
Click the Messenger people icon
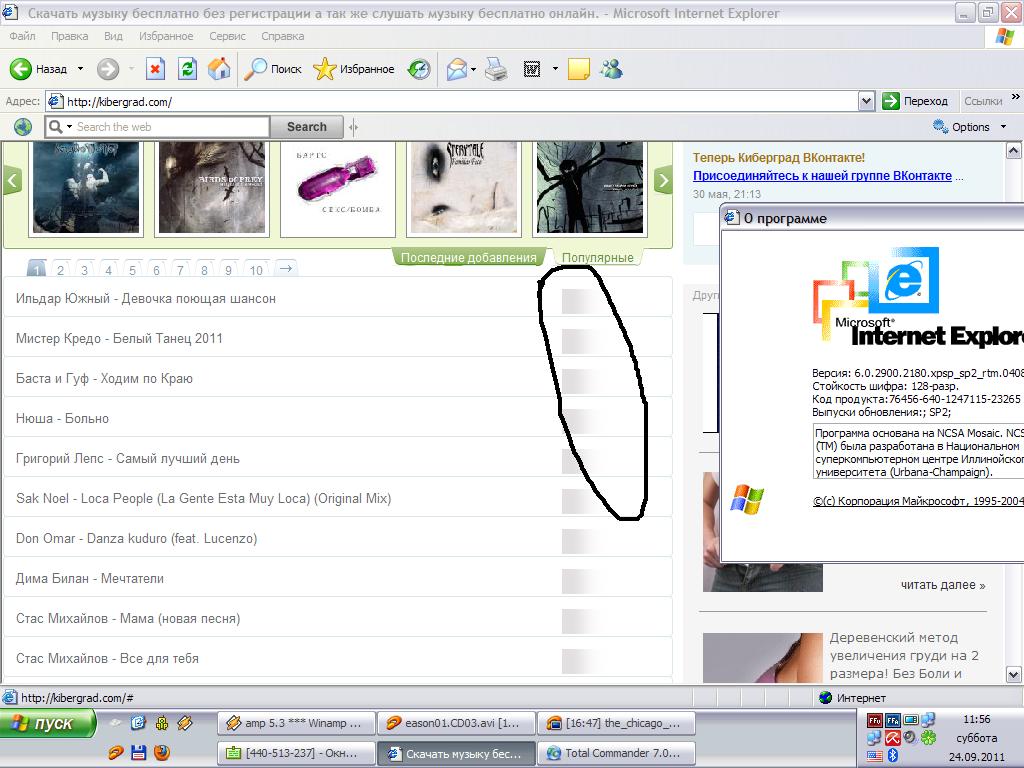coord(612,69)
